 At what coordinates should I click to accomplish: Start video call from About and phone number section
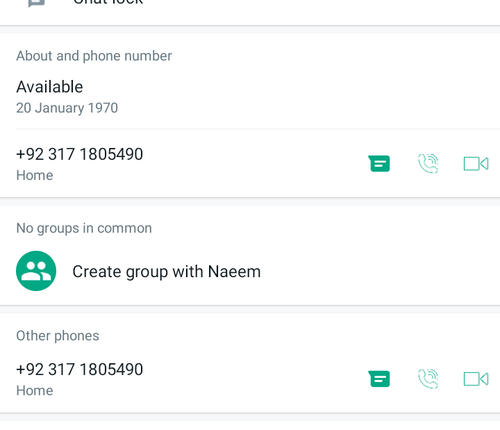476,164
